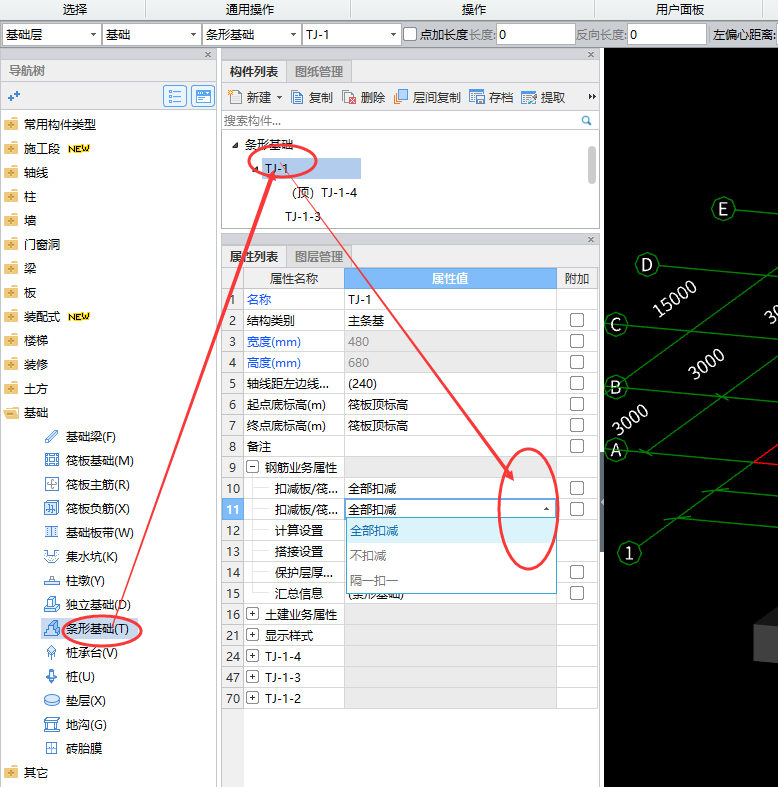
Task: Toggle the 点加长度 checkbox
Action: coord(410,34)
